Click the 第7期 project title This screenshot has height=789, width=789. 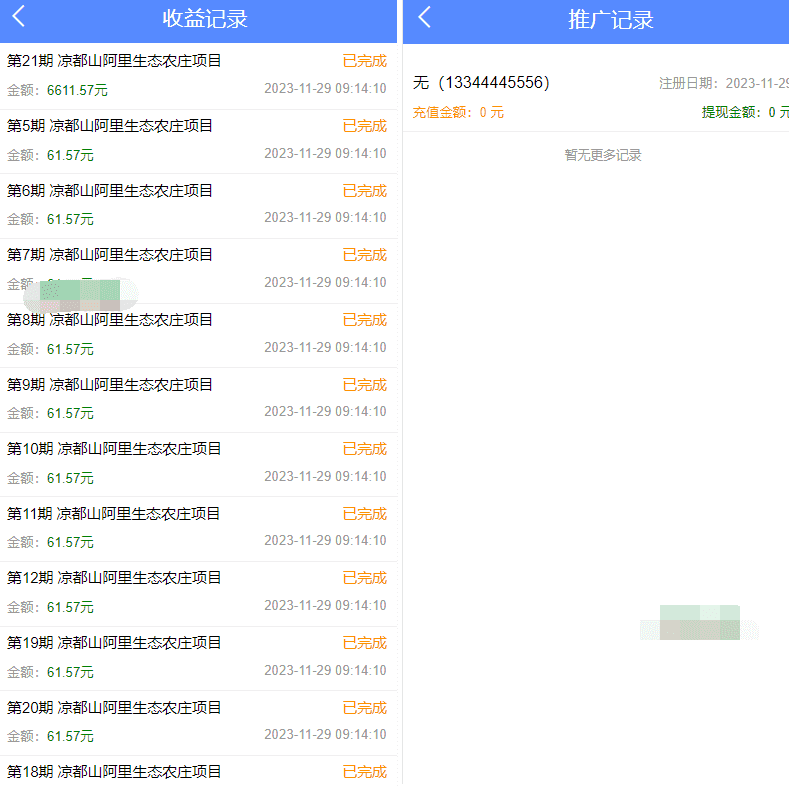click(110, 255)
